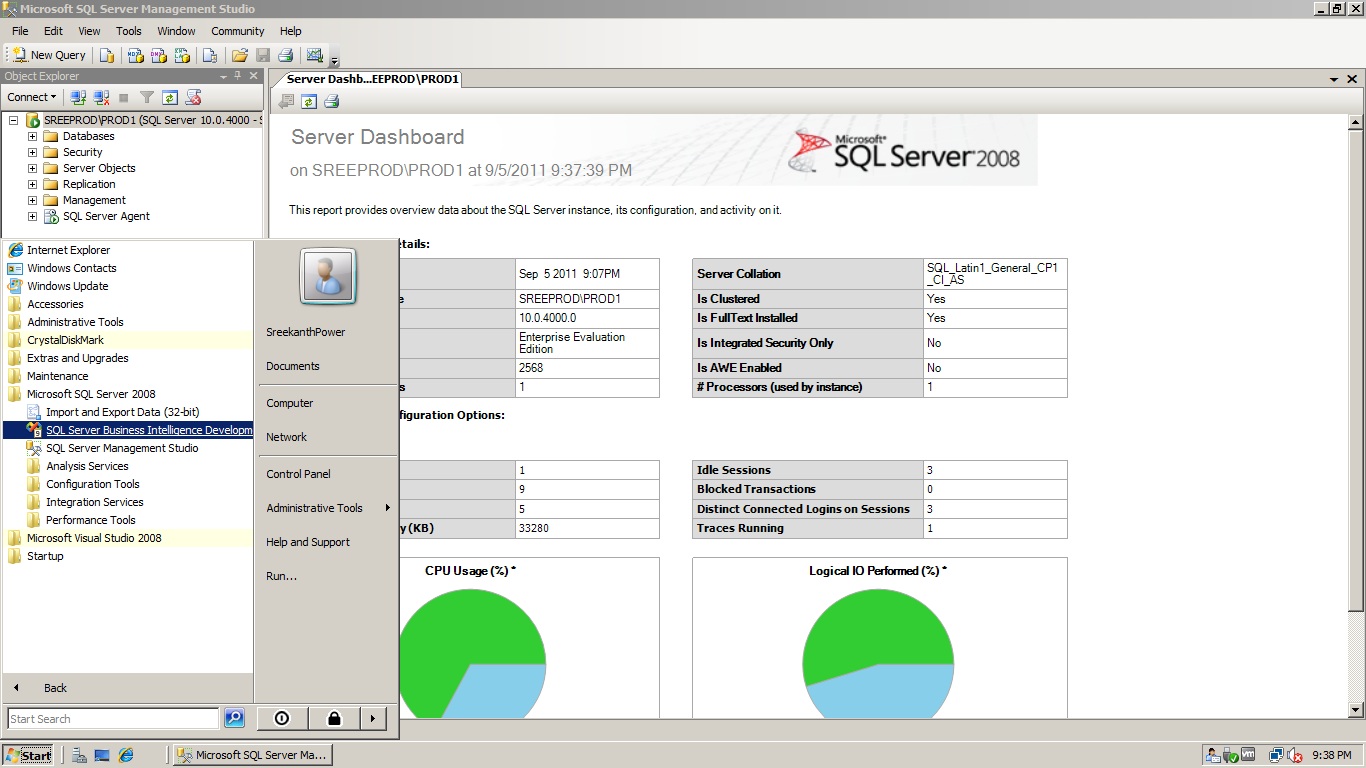
Task: Click the SreekanthPower user account picture
Action: pyautogui.click(x=328, y=276)
